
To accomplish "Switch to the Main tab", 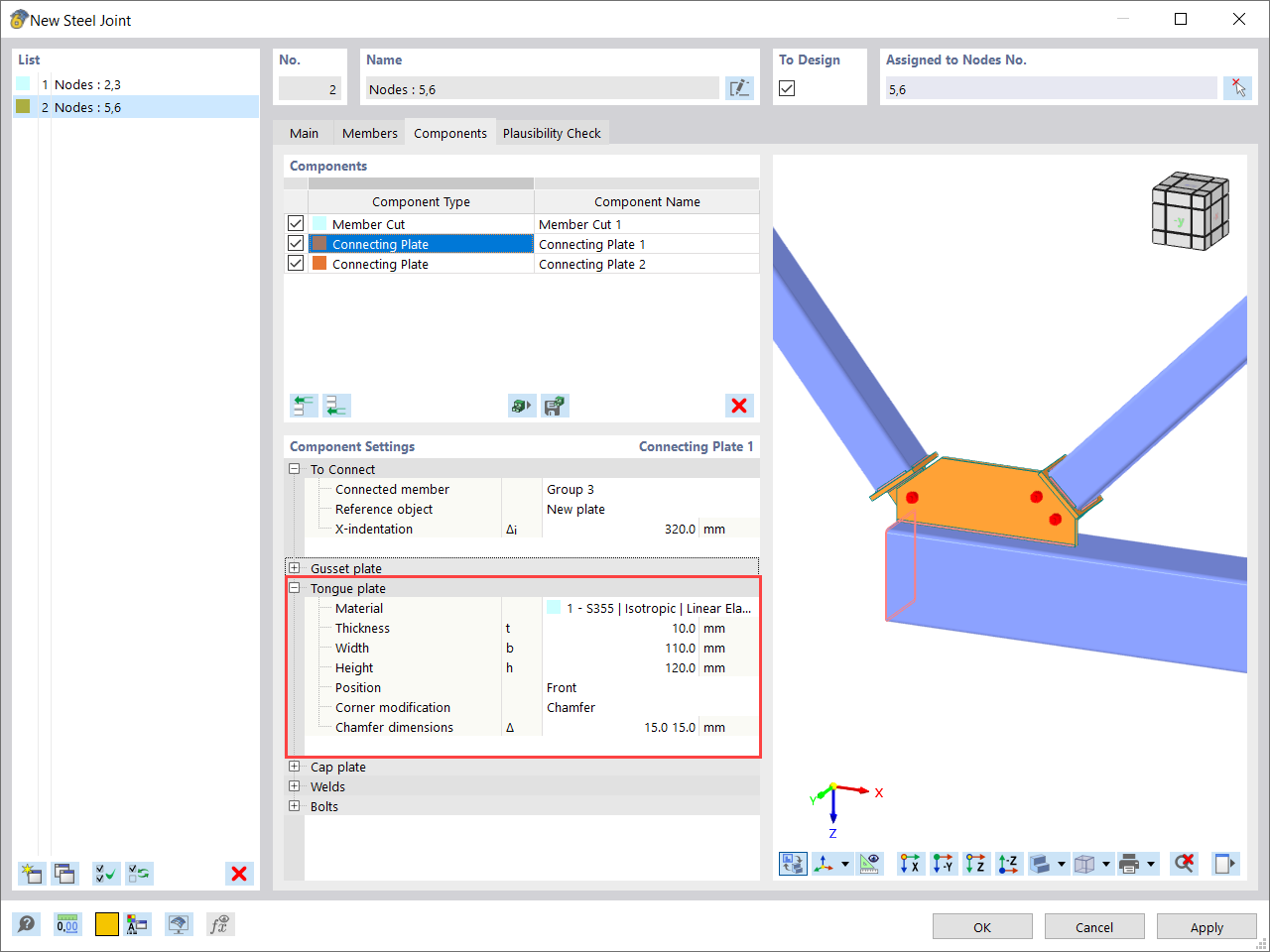I will 304,133.
